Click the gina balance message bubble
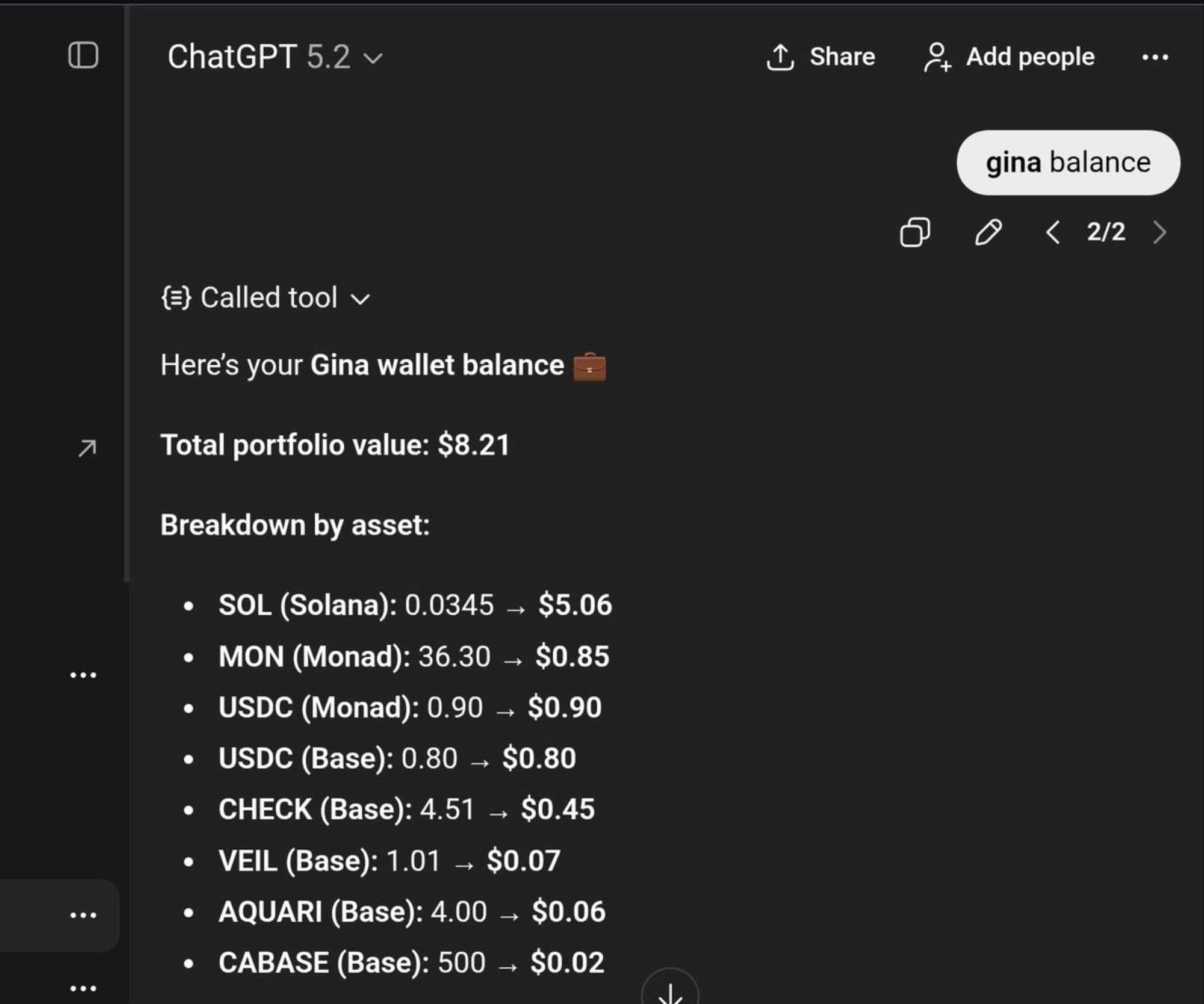 [1068, 163]
